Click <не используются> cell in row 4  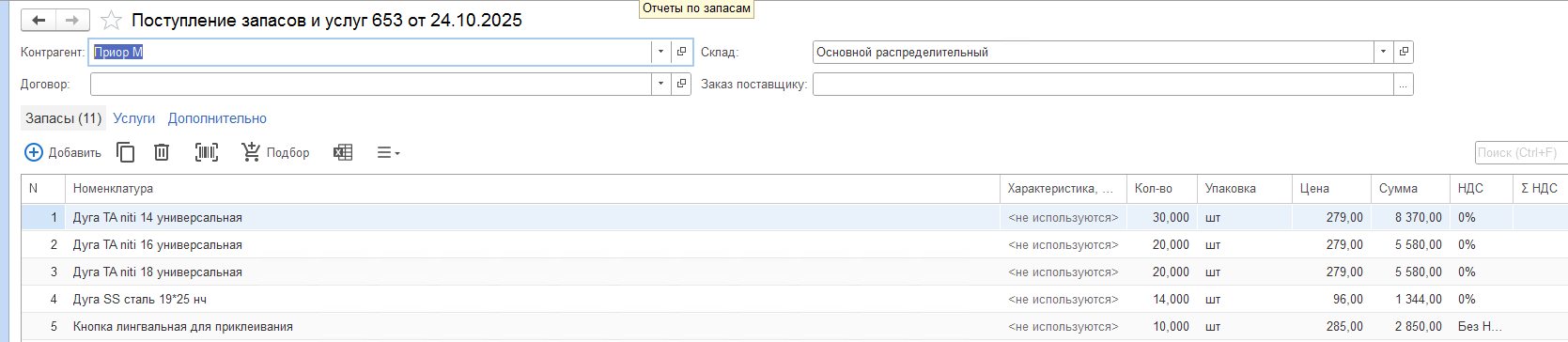pos(1063,299)
